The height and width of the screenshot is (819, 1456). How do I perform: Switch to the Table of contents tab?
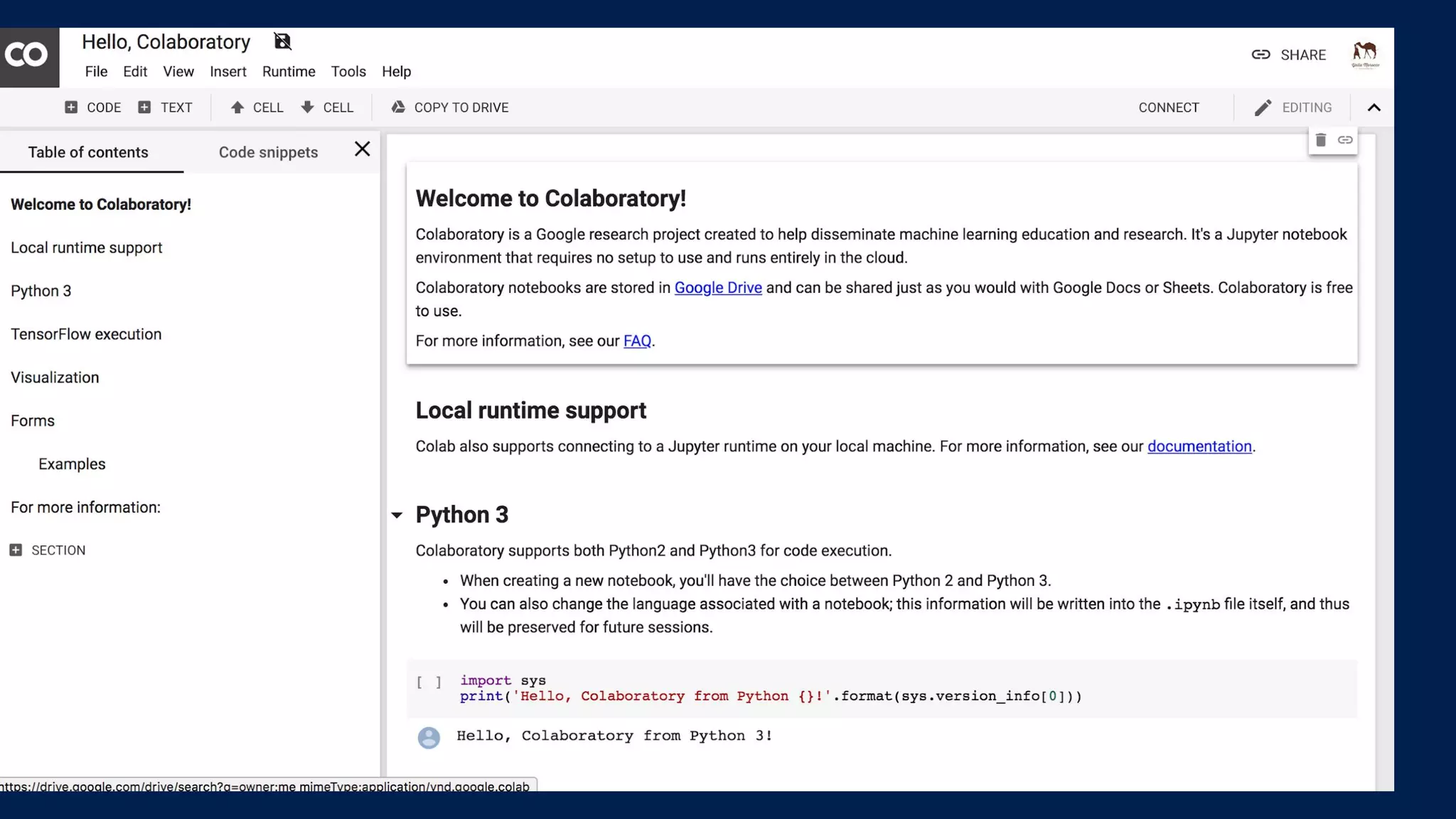pyautogui.click(x=88, y=152)
